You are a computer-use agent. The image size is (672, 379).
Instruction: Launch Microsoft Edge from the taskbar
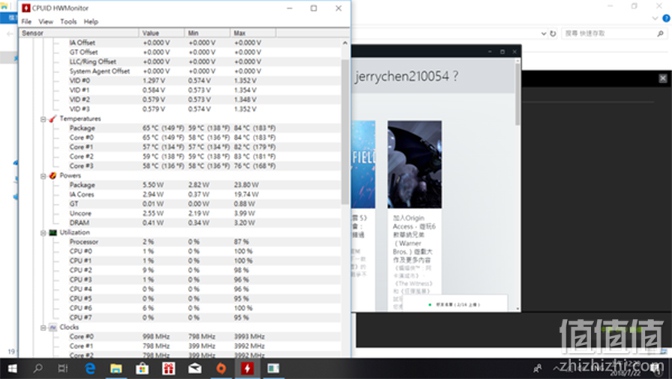coord(90,369)
